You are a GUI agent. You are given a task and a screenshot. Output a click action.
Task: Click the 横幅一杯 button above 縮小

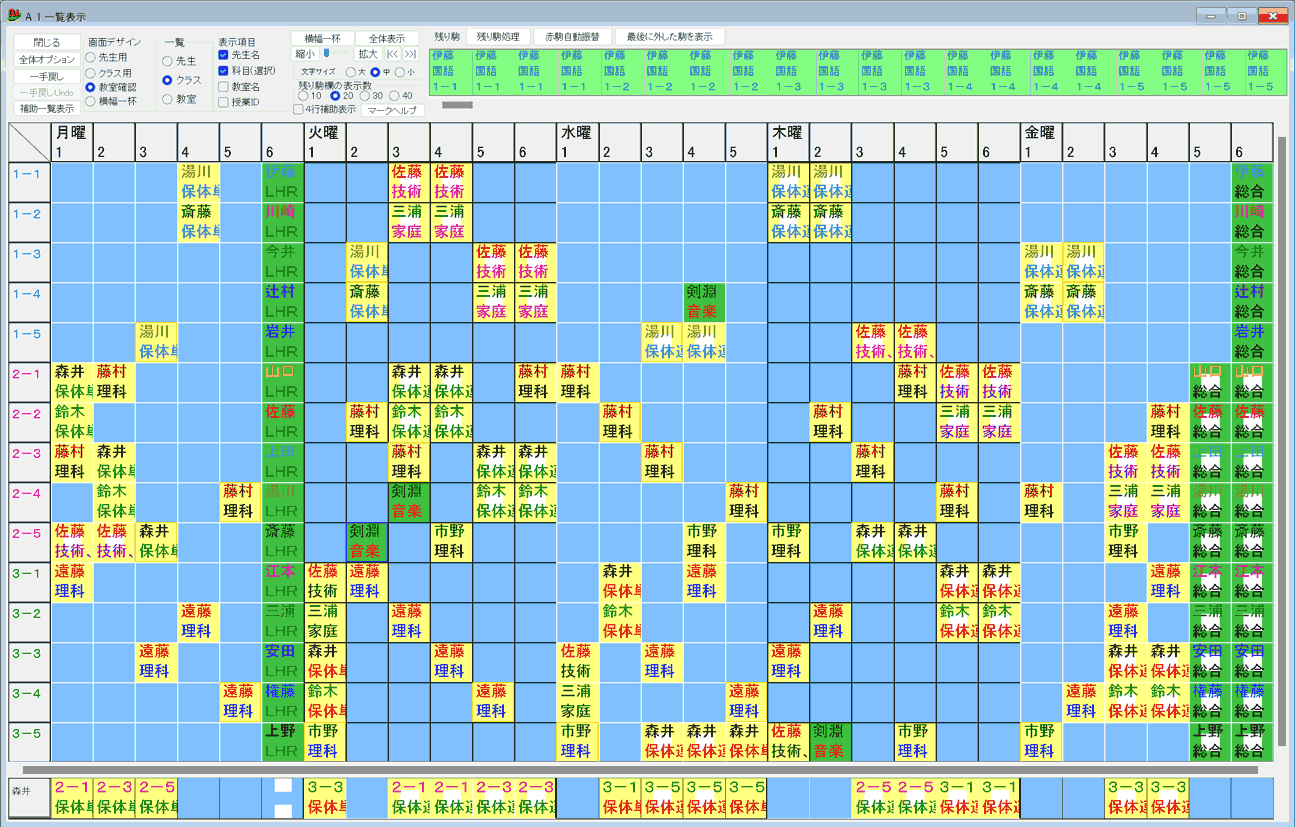pyautogui.click(x=322, y=38)
